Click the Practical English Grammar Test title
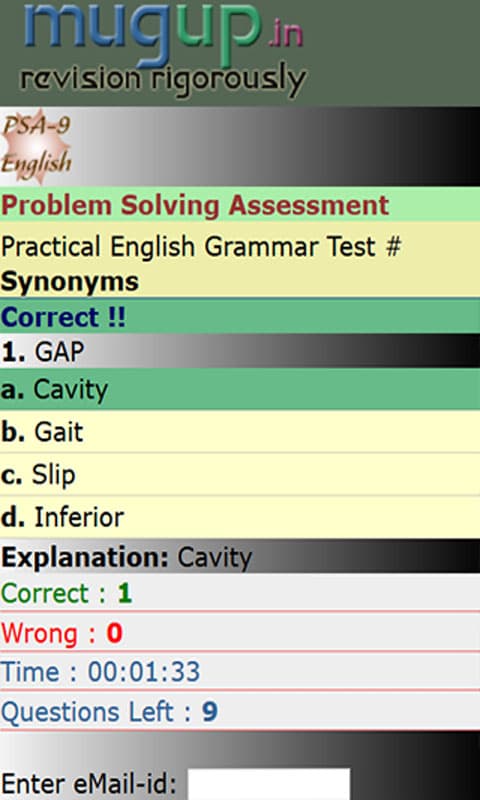The image size is (480, 800). (x=201, y=246)
